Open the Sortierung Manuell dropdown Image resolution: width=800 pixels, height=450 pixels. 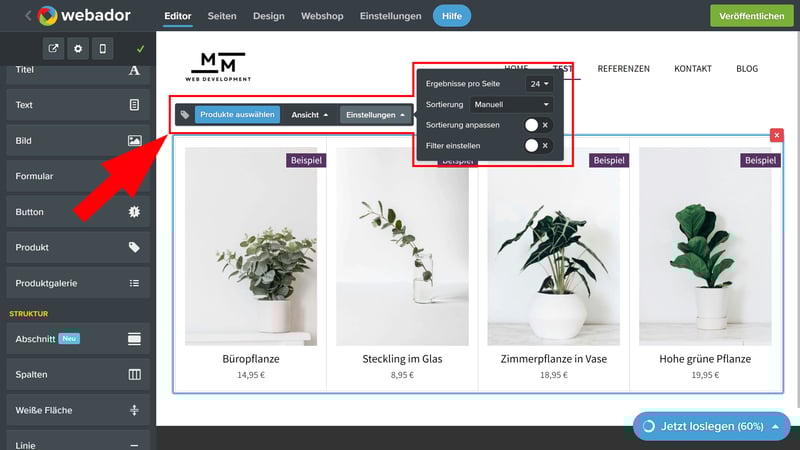coord(511,105)
